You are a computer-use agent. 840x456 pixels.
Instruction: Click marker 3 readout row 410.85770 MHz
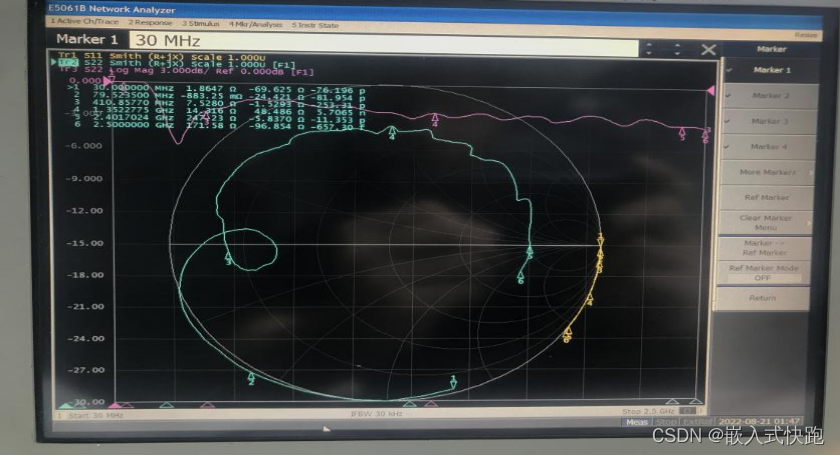pyautogui.click(x=216, y=103)
